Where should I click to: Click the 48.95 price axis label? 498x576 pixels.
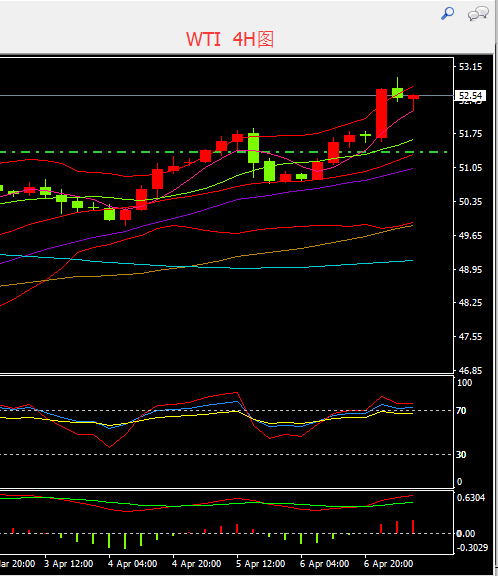(x=470, y=269)
